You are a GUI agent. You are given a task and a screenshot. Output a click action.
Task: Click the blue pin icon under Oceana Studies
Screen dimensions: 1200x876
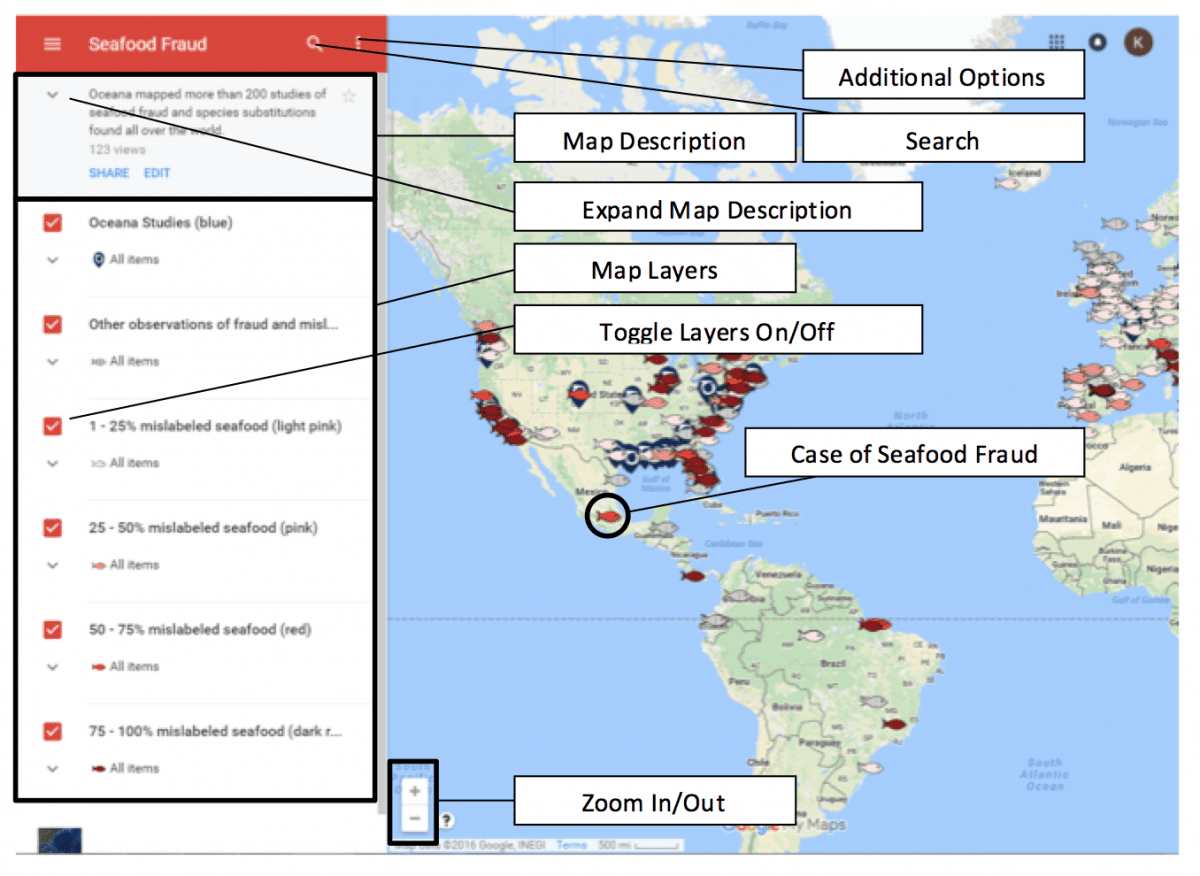coord(98,260)
